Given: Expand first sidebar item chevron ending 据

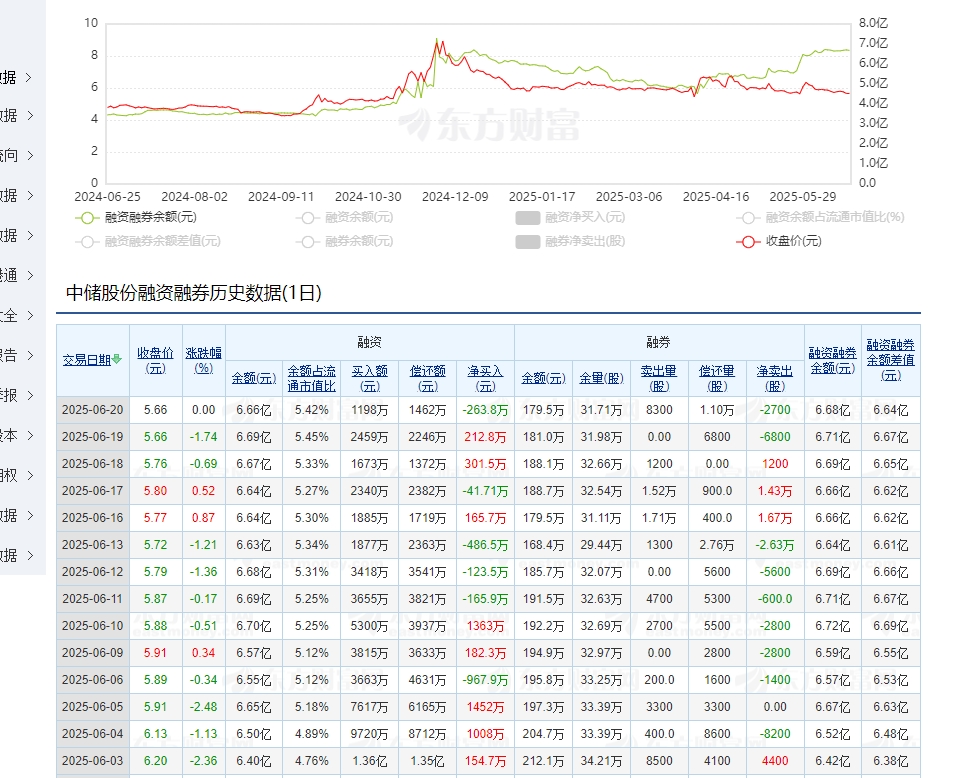Looking at the screenshot, I should pyautogui.click(x=28, y=77).
